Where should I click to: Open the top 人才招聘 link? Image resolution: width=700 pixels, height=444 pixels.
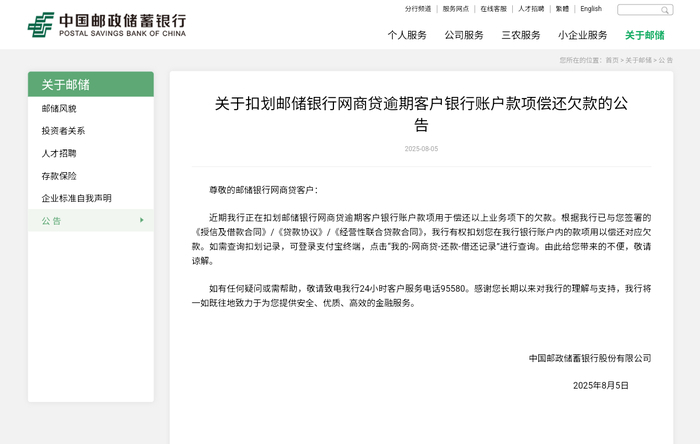531,9
